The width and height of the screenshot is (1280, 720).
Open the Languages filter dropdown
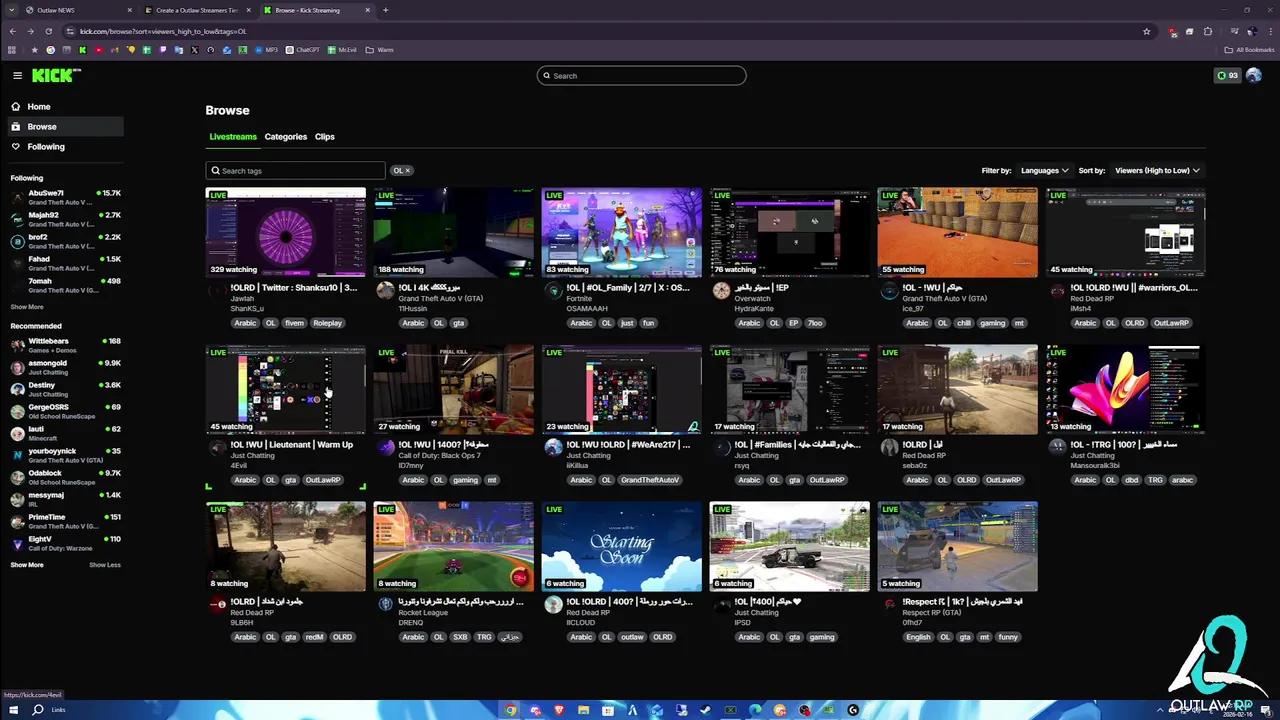(1044, 170)
